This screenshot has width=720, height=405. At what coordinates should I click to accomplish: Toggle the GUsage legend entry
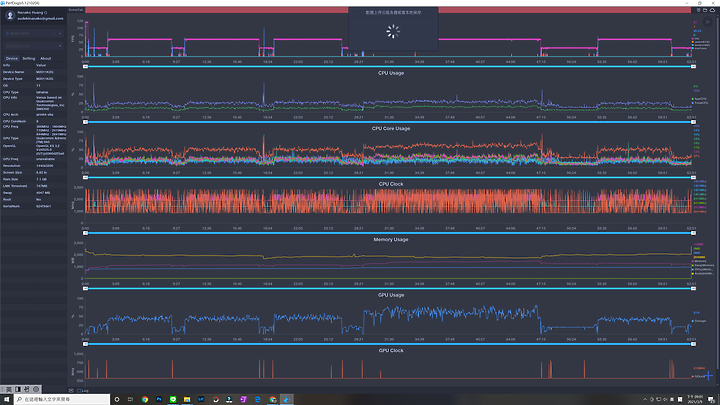pyautogui.click(x=699, y=321)
